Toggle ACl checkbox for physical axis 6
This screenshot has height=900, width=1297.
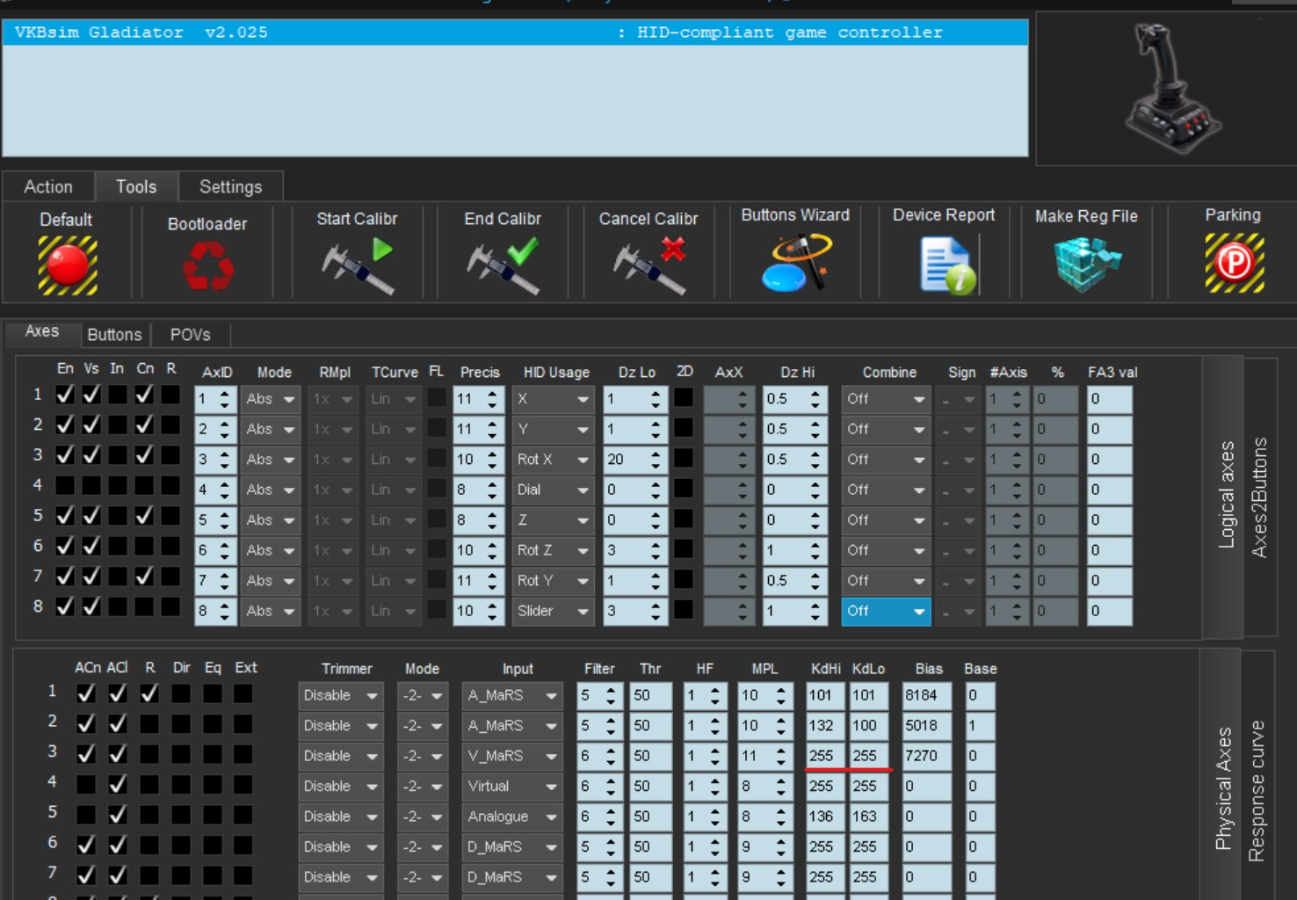[117, 845]
